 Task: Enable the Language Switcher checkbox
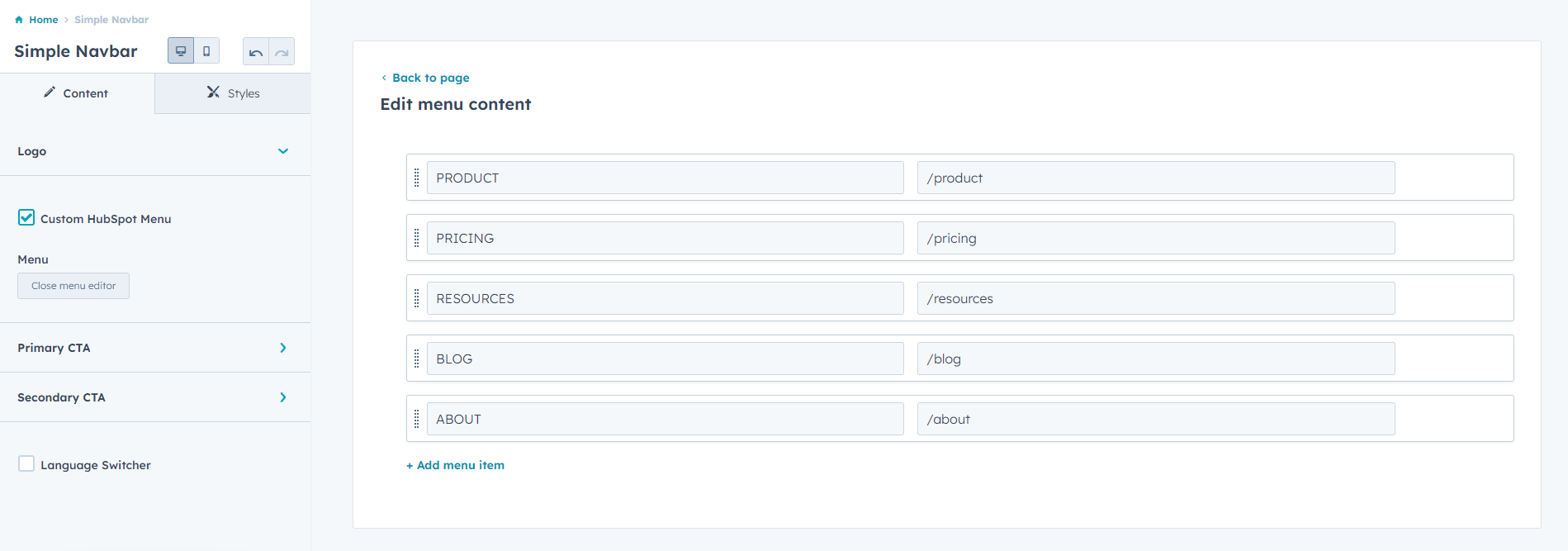[x=26, y=464]
